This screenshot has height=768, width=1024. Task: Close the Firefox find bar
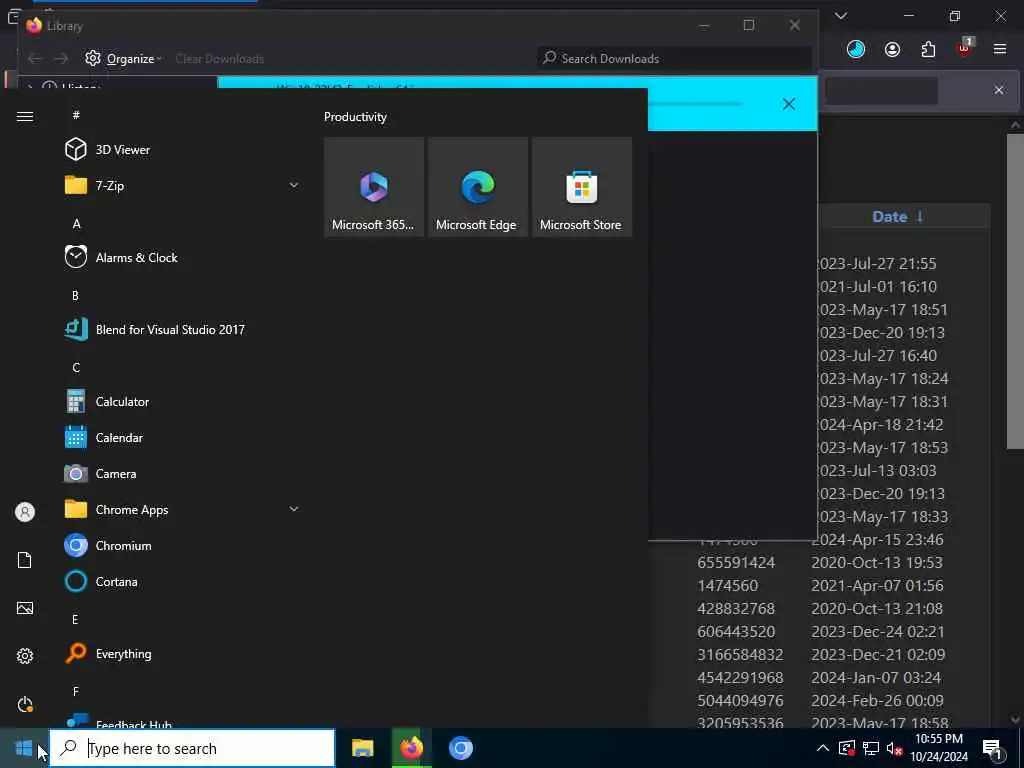[999, 90]
